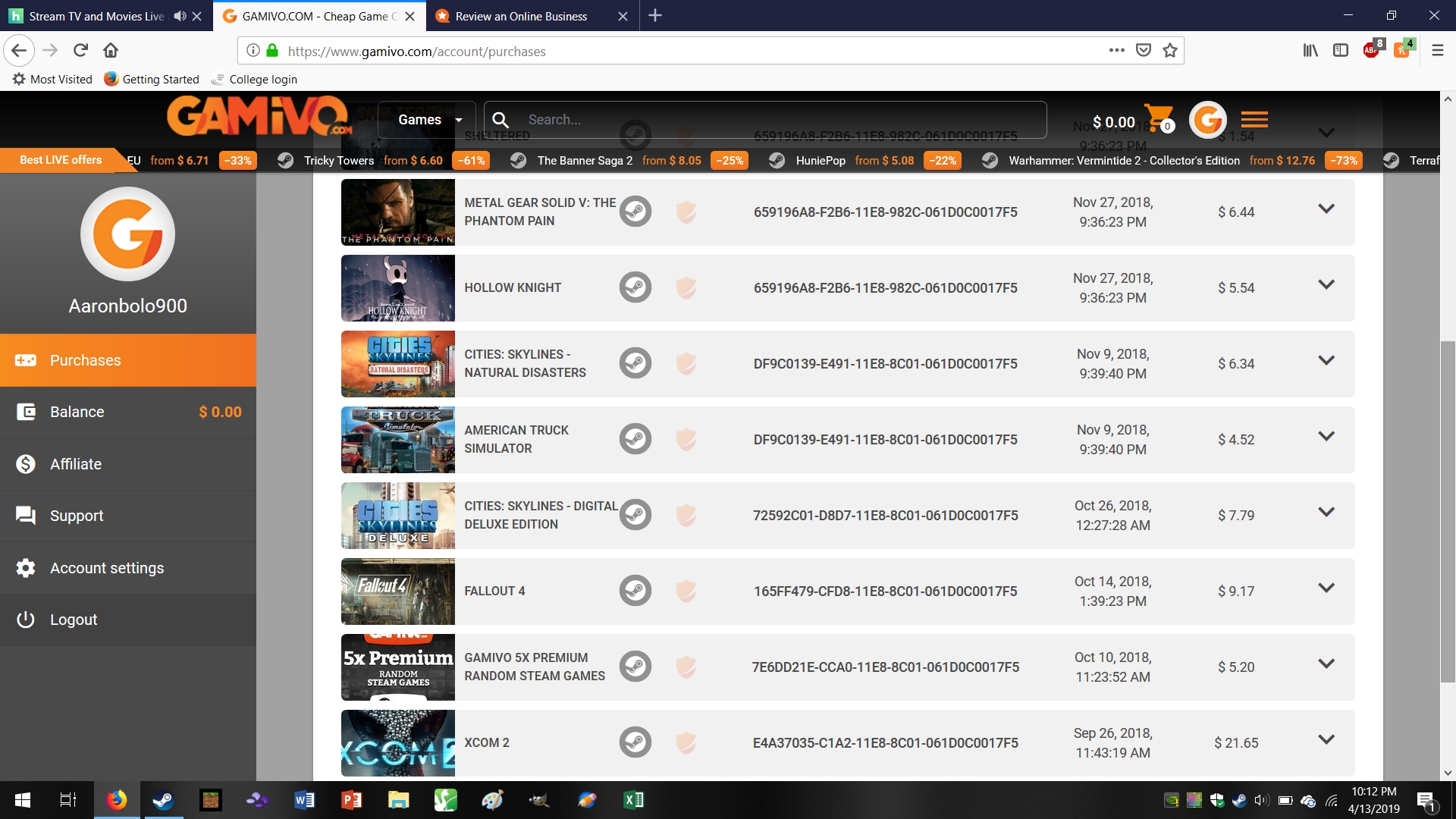The height and width of the screenshot is (819, 1456).
Task: Click the magnifier search icon
Action: click(500, 120)
